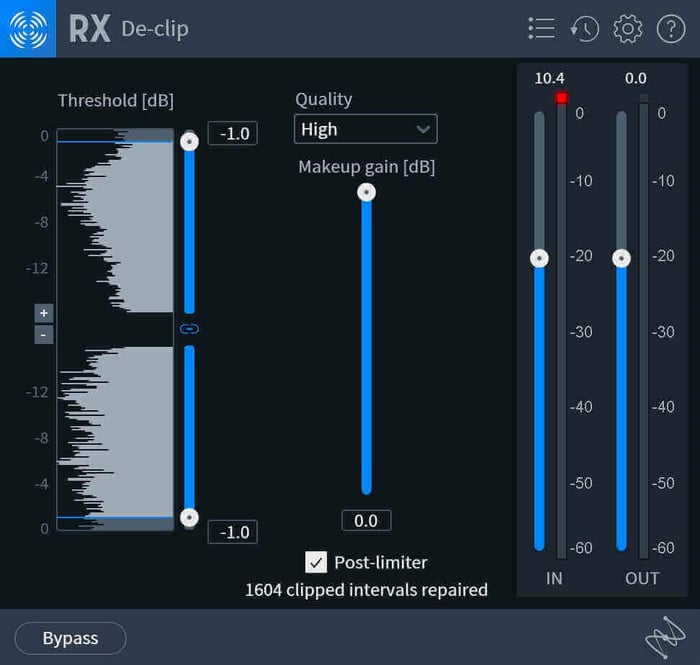Screen dimensions: 700x665
Task: Click the output peak readout 0.0
Action: (x=636, y=79)
